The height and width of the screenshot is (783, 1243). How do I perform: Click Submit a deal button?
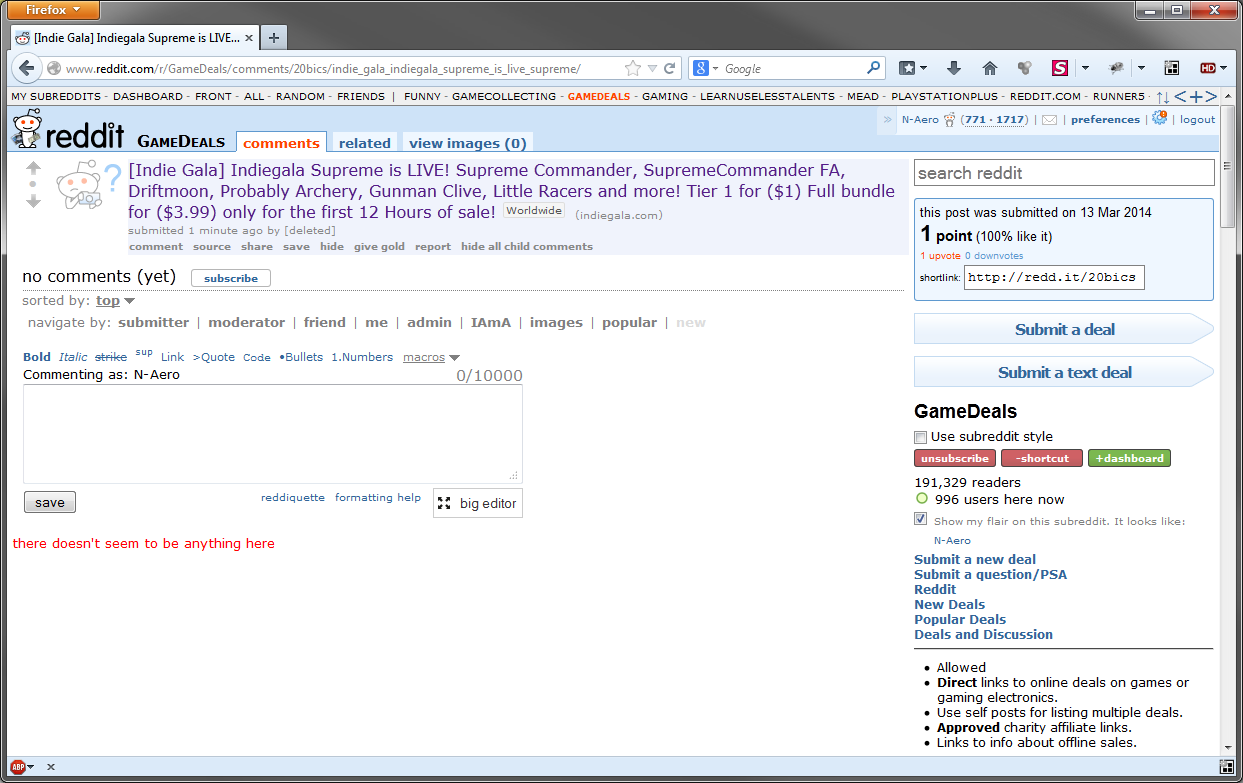[x=1064, y=329]
